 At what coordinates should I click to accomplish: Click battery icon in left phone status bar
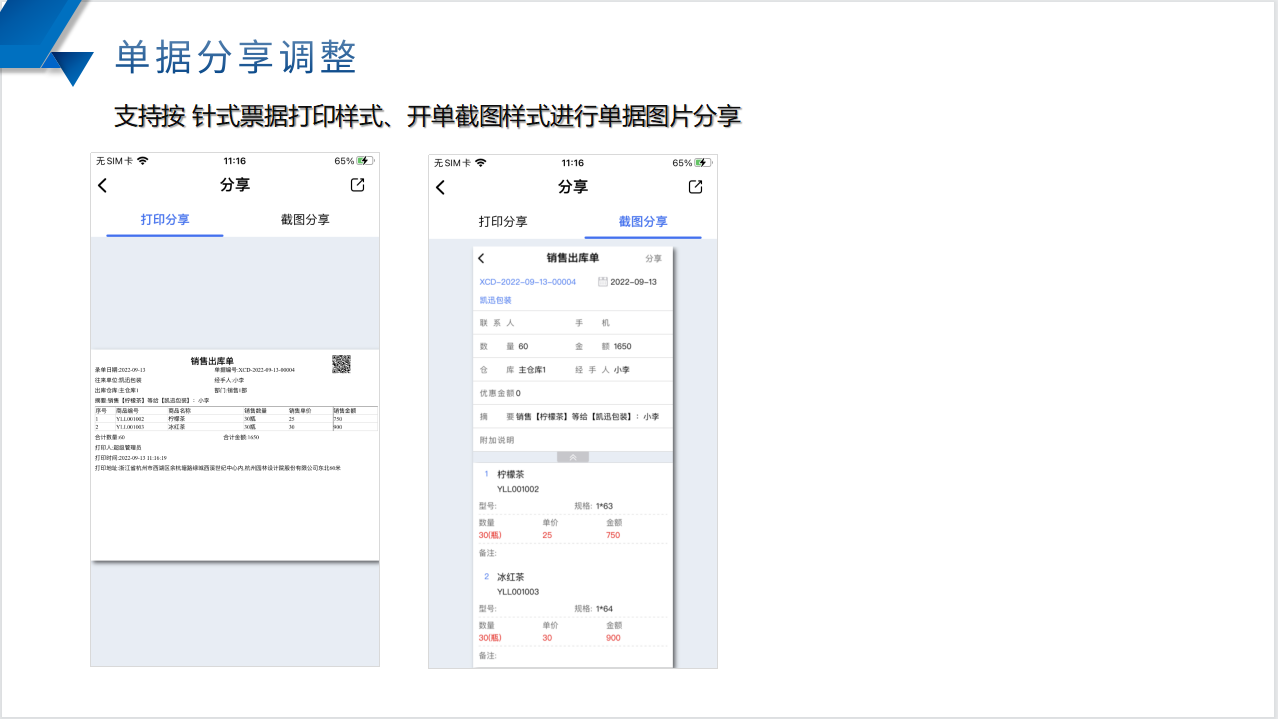[365, 161]
